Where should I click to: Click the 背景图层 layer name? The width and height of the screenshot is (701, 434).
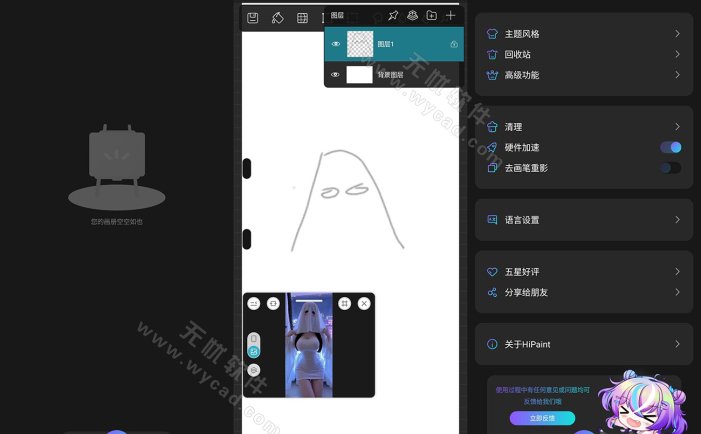point(390,75)
